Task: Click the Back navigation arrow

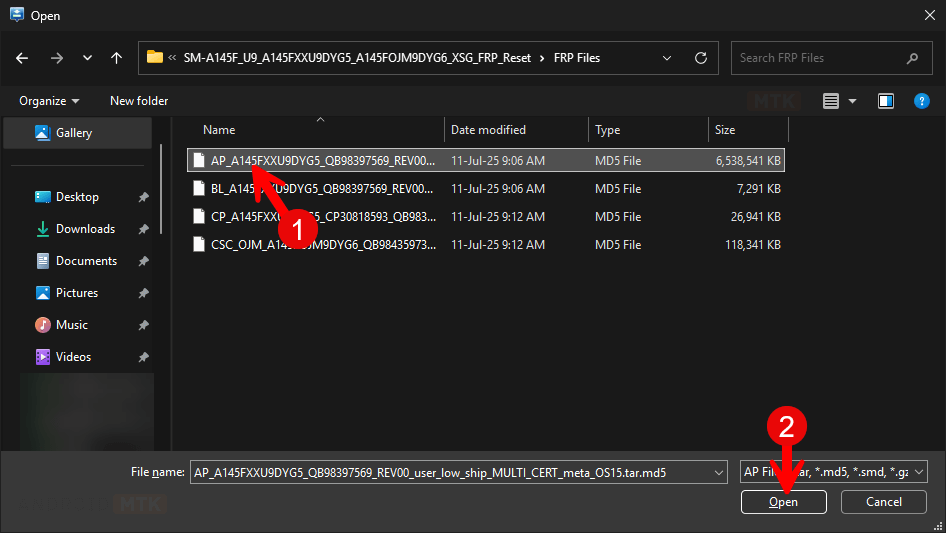Action: pyautogui.click(x=23, y=58)
